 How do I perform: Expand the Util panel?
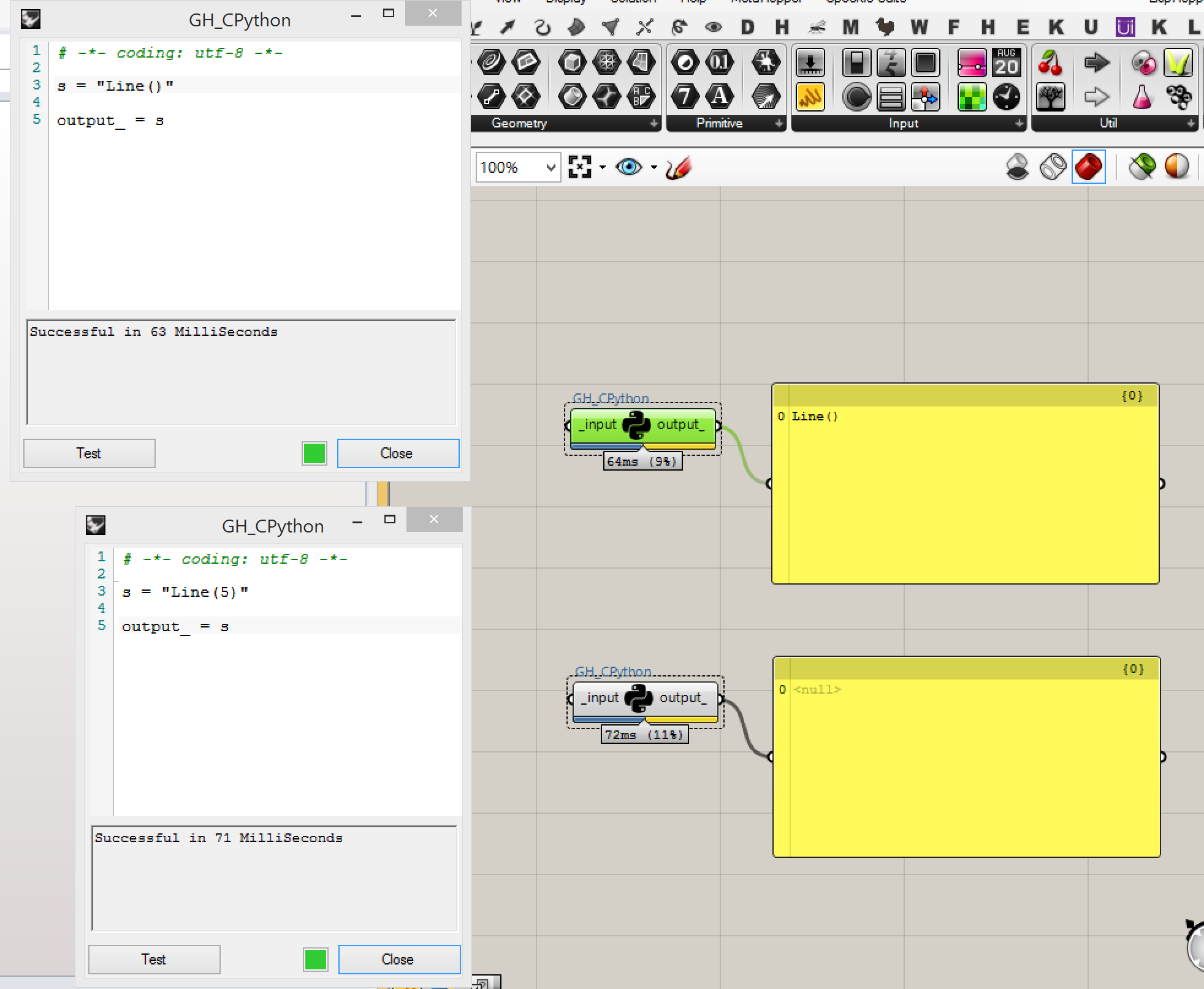pyautogui.click(x=1191, y=124)
